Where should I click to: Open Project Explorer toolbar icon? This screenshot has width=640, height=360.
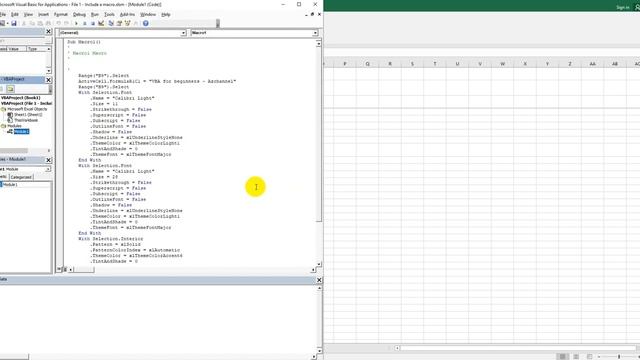pos(111,23)
